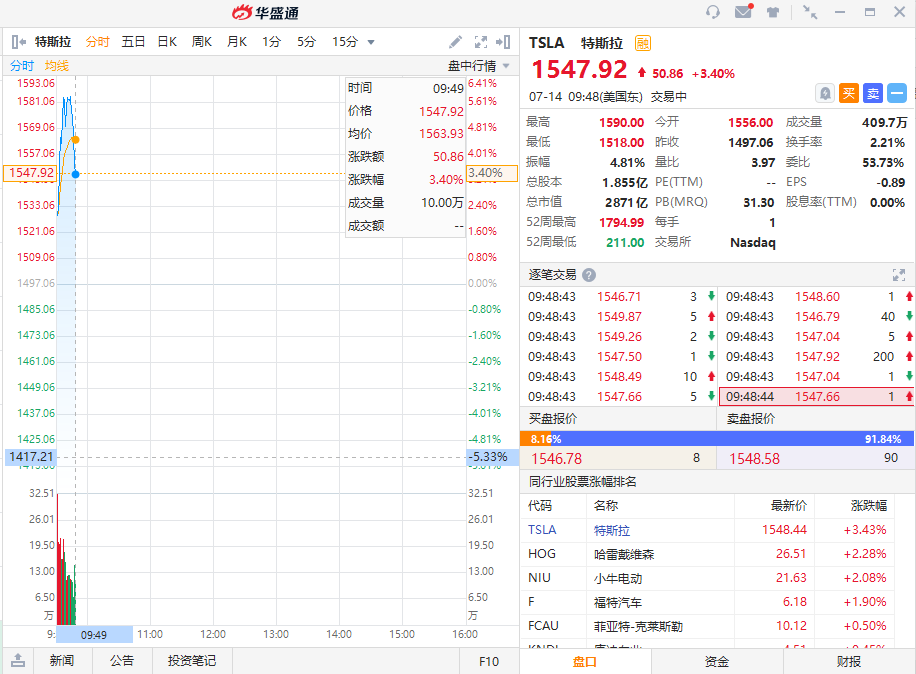The image size is (916, 674).
Task: Open the messages envelope icon
Action: coord(743,12)
